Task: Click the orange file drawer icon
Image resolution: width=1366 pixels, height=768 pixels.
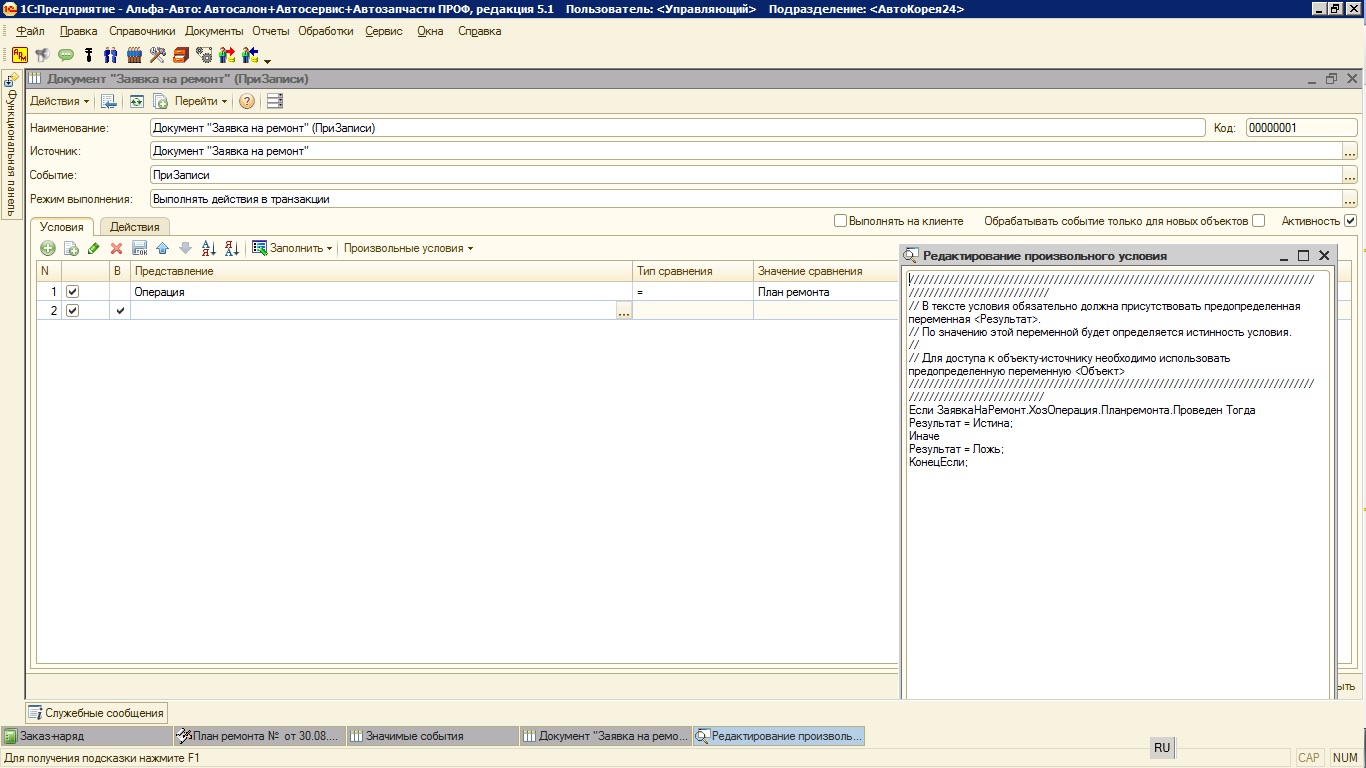Action: 180,55
